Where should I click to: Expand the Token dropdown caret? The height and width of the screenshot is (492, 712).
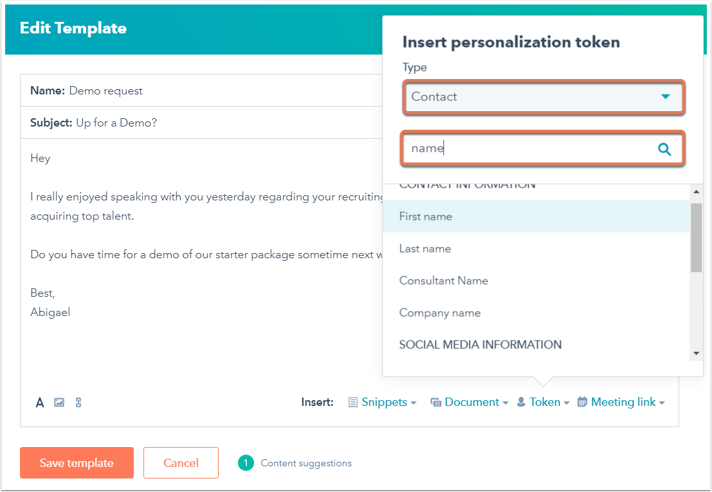566,403
